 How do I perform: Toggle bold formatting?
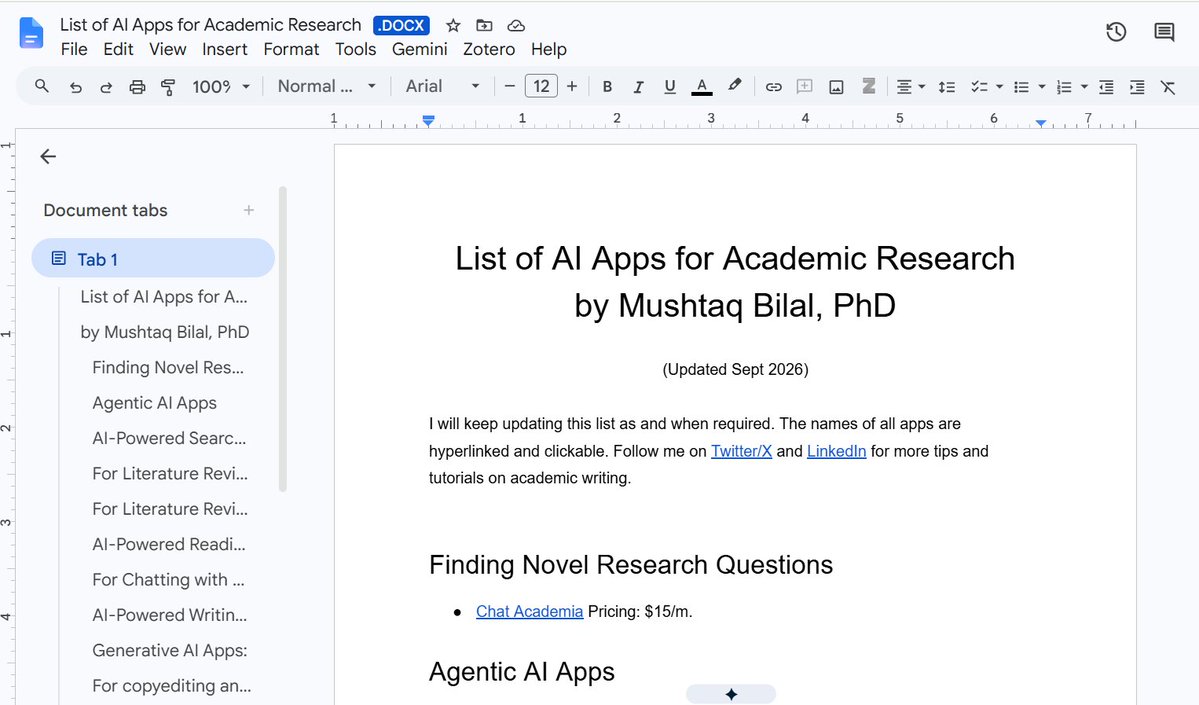tap(607, 87)
